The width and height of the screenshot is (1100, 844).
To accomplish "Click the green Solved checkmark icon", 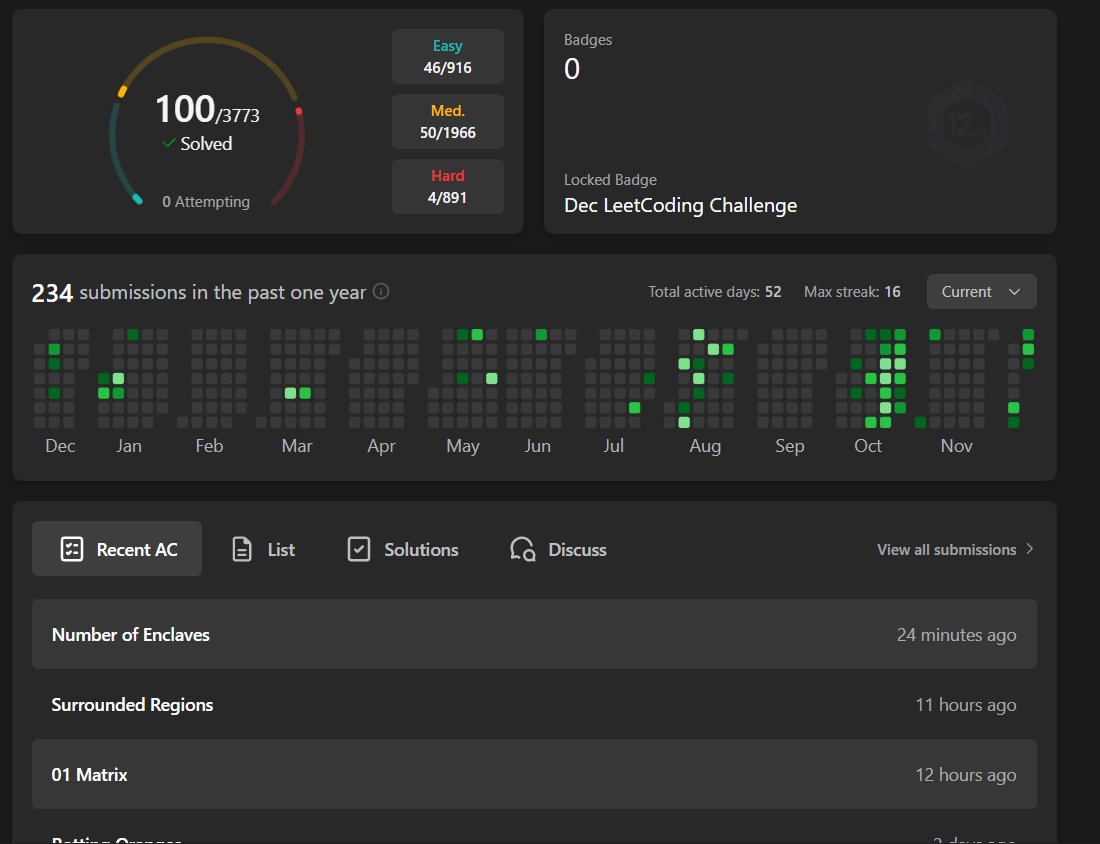I will [x=168, y=143].
